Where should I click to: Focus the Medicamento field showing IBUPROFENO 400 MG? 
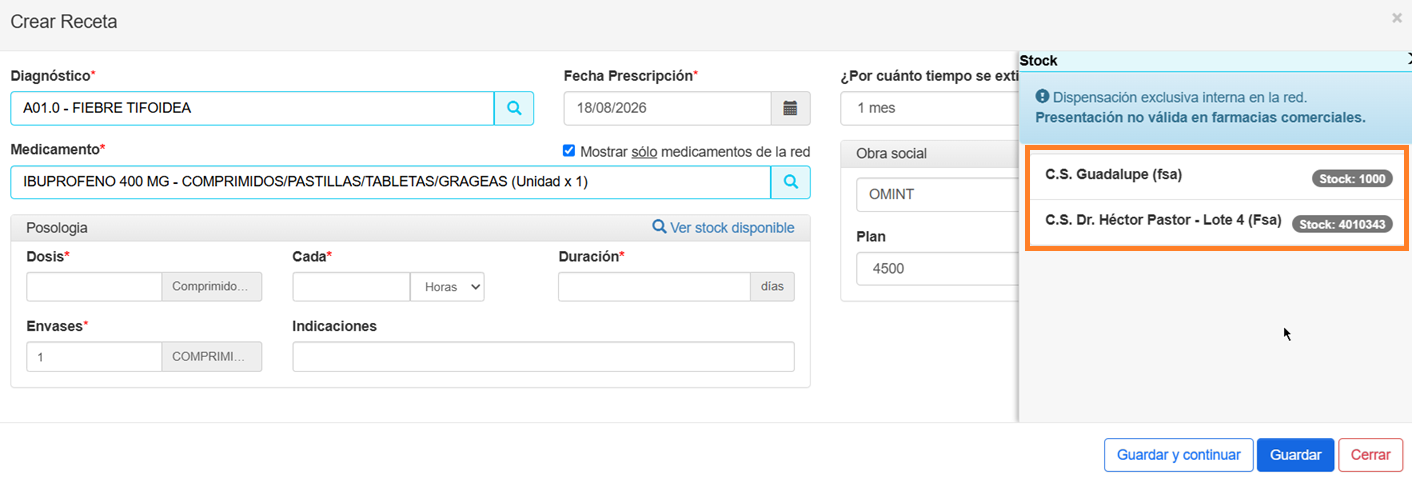pos(391,182)
